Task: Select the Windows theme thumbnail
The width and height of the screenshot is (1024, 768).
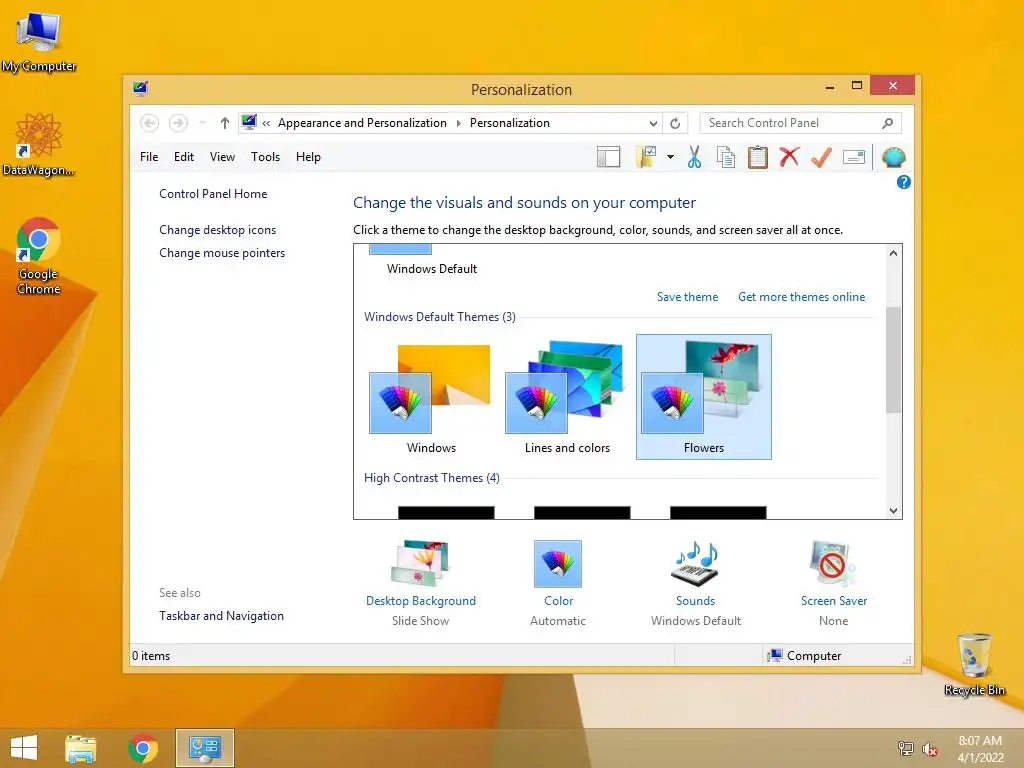Action: click(431, 397)
